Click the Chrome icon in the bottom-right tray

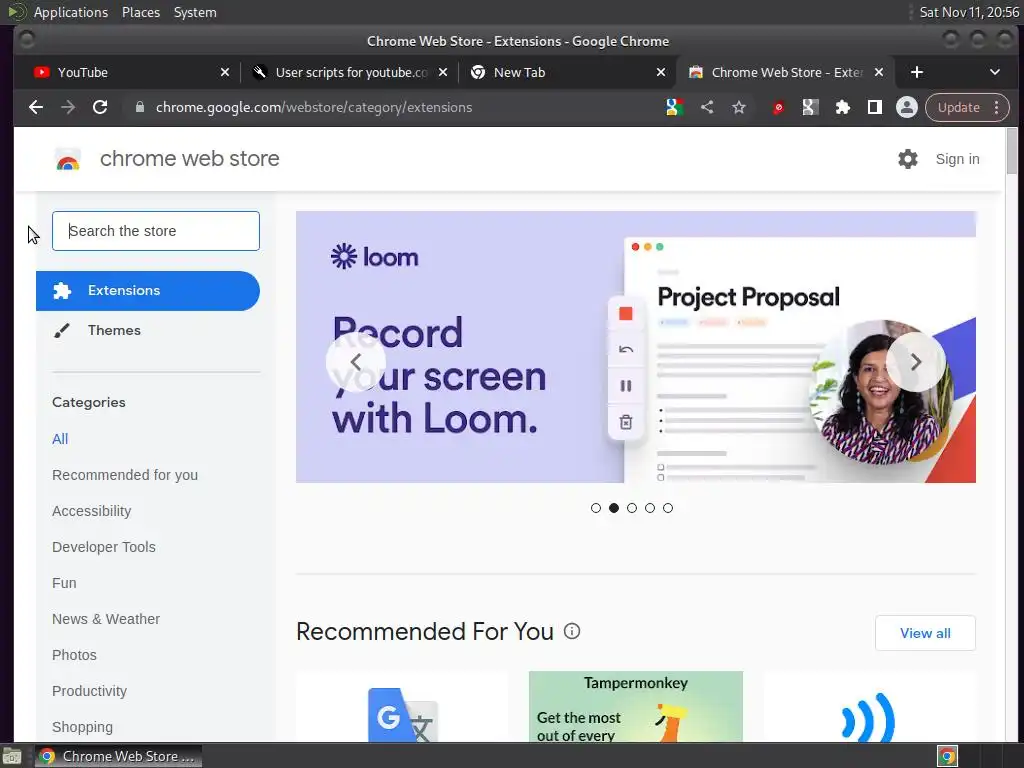(x=948, y=757)
